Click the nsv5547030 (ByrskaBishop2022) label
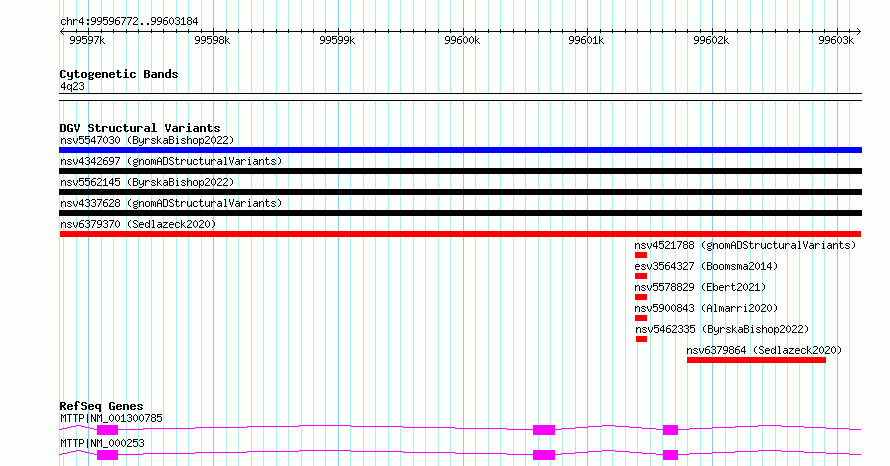 pos(147,140)
